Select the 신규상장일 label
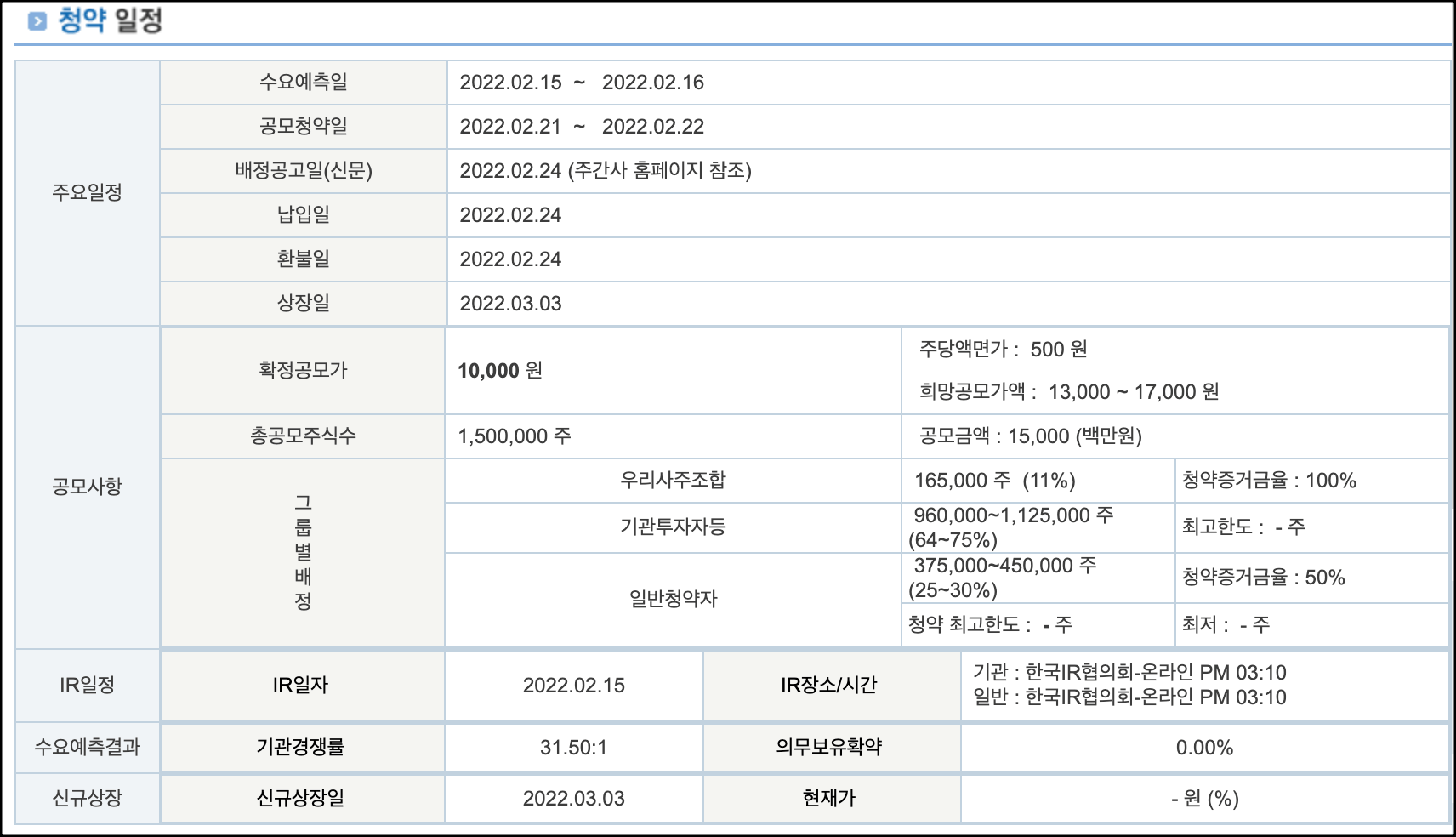This screenshot has height=837, width=1456. (300, 799)
